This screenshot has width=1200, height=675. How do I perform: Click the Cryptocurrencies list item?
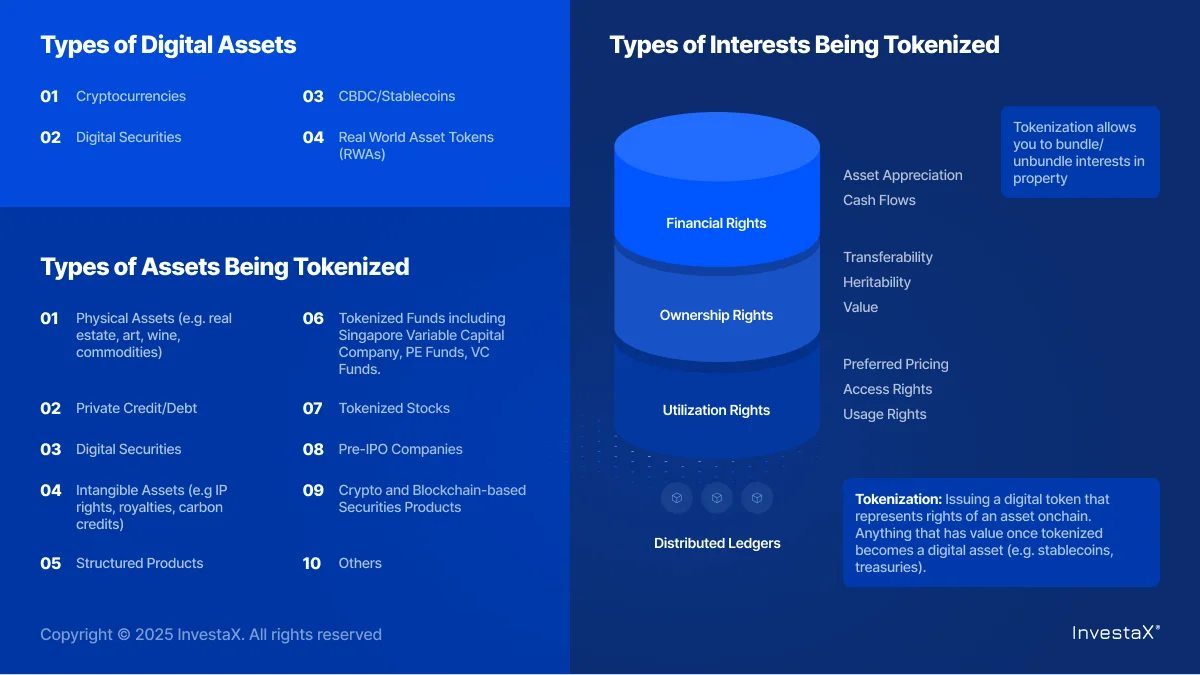(x=130, y=96)
